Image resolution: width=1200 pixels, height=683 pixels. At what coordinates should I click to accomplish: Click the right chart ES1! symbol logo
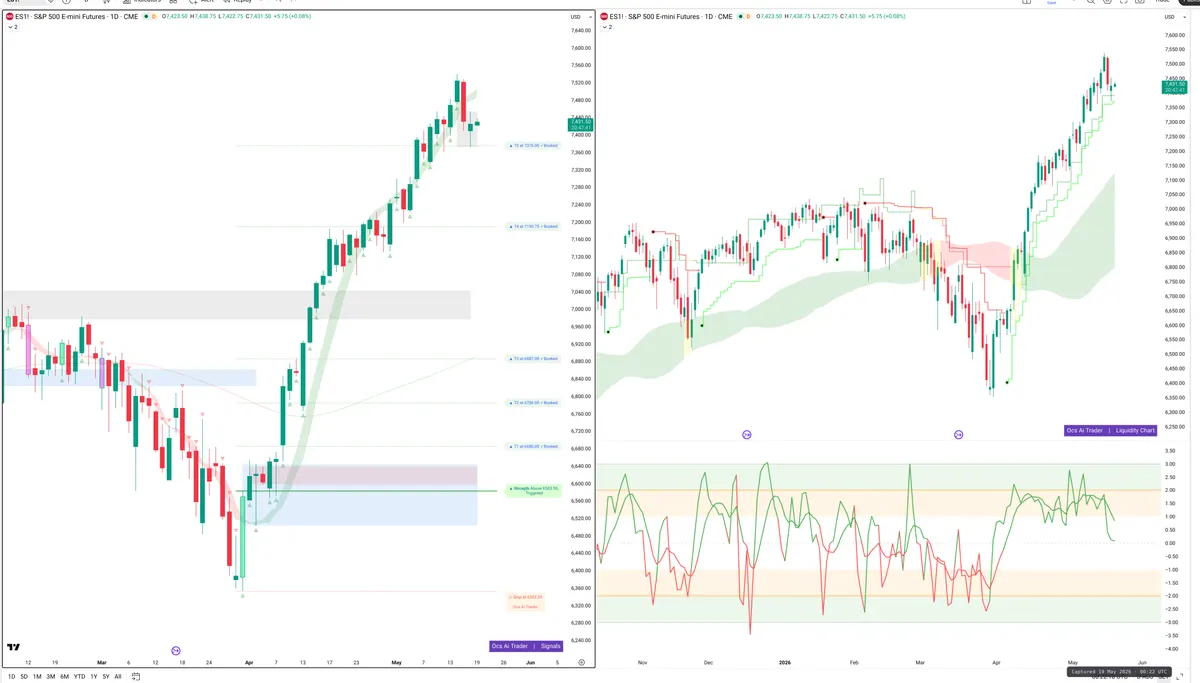604,16
